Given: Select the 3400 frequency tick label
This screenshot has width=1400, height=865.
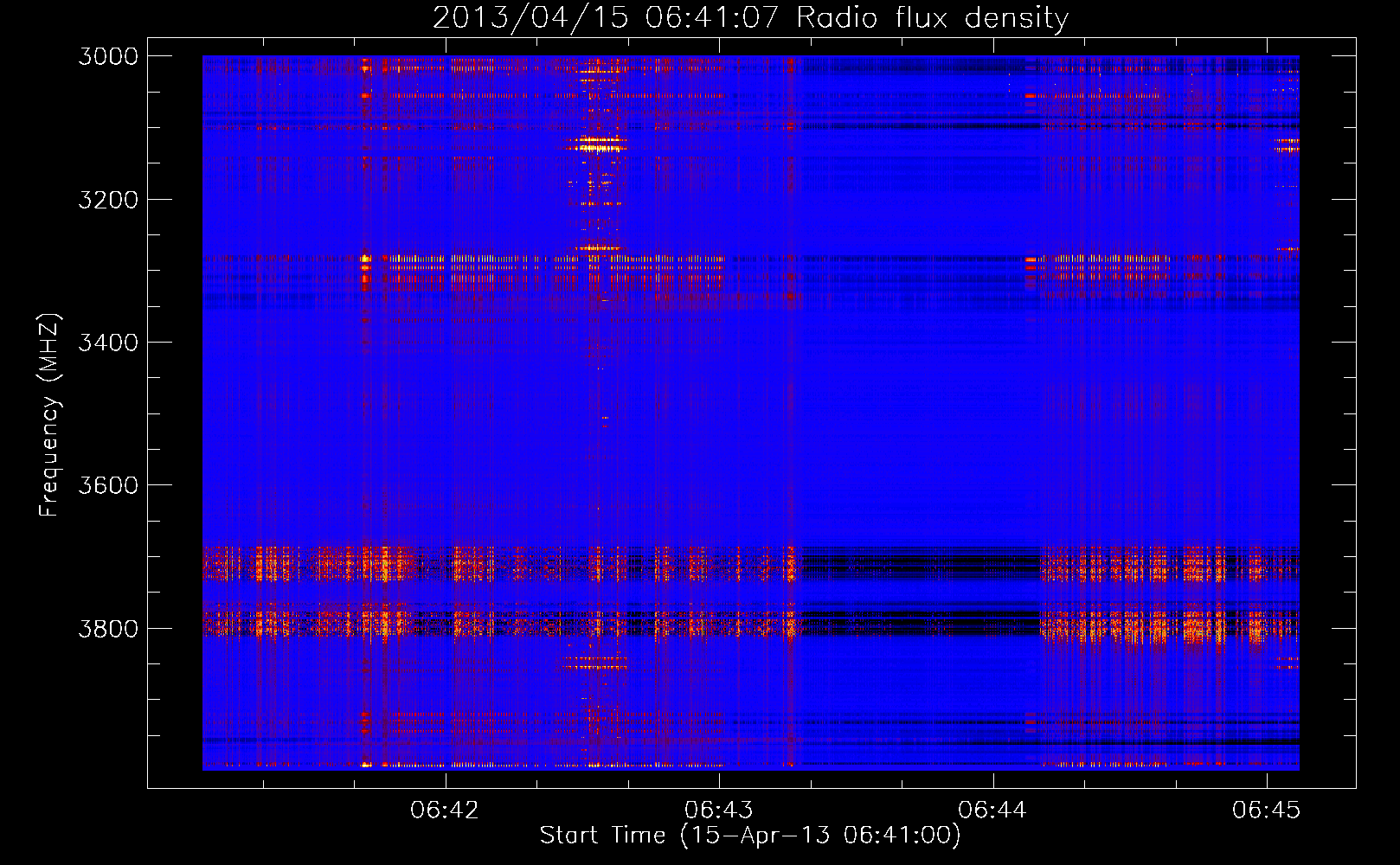Looking at the screenshot, I should point(108,343).
